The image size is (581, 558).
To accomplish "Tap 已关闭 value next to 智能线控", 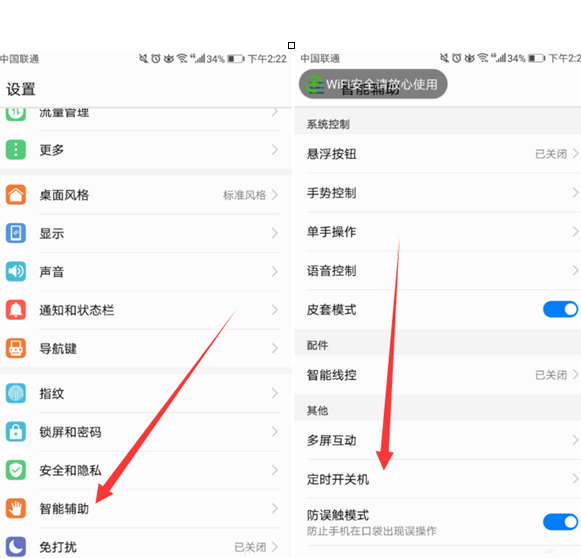I will [x=551, y=375].
